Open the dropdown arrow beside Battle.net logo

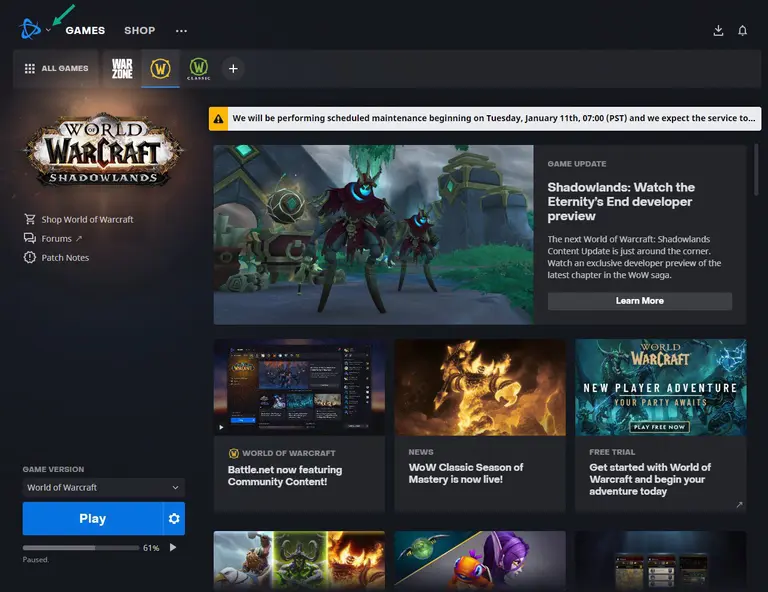pos(48,30)
